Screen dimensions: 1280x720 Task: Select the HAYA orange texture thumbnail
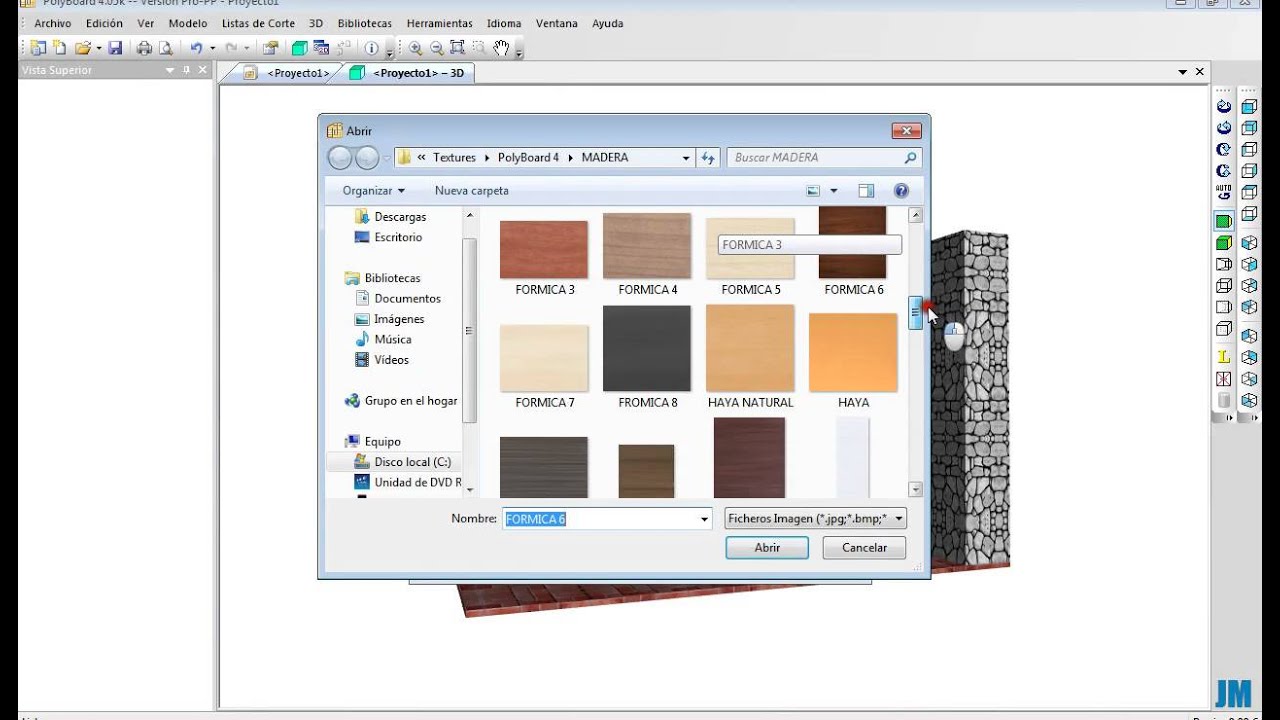(853, 352)
